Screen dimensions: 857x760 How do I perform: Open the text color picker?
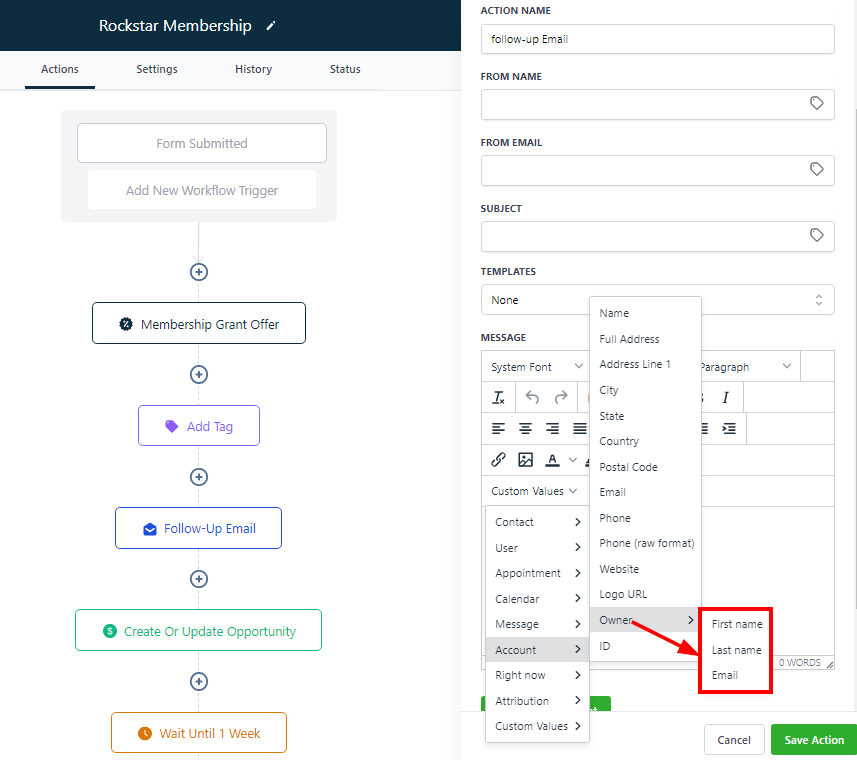[552, 460]
